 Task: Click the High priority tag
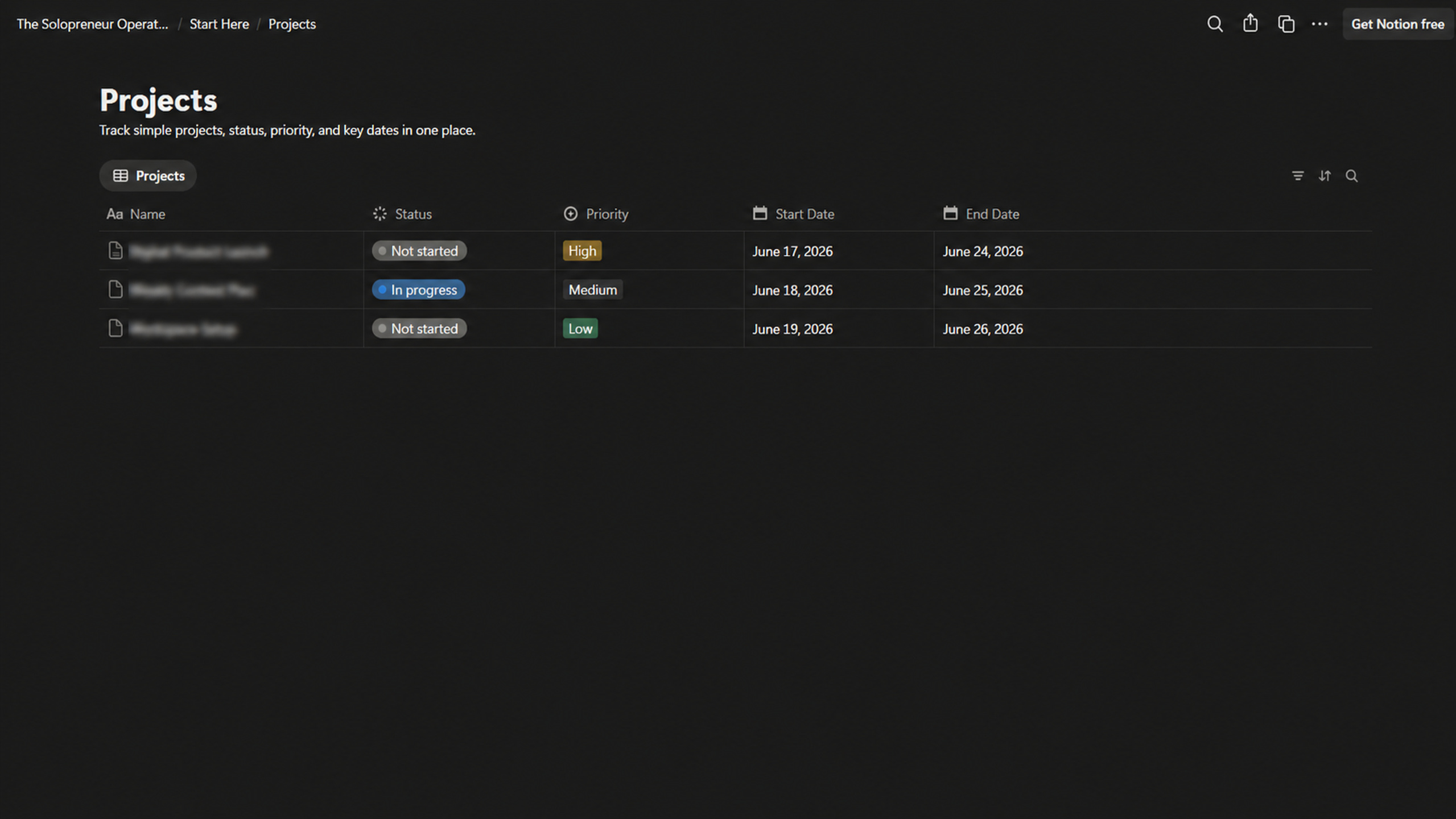(582, 251)
